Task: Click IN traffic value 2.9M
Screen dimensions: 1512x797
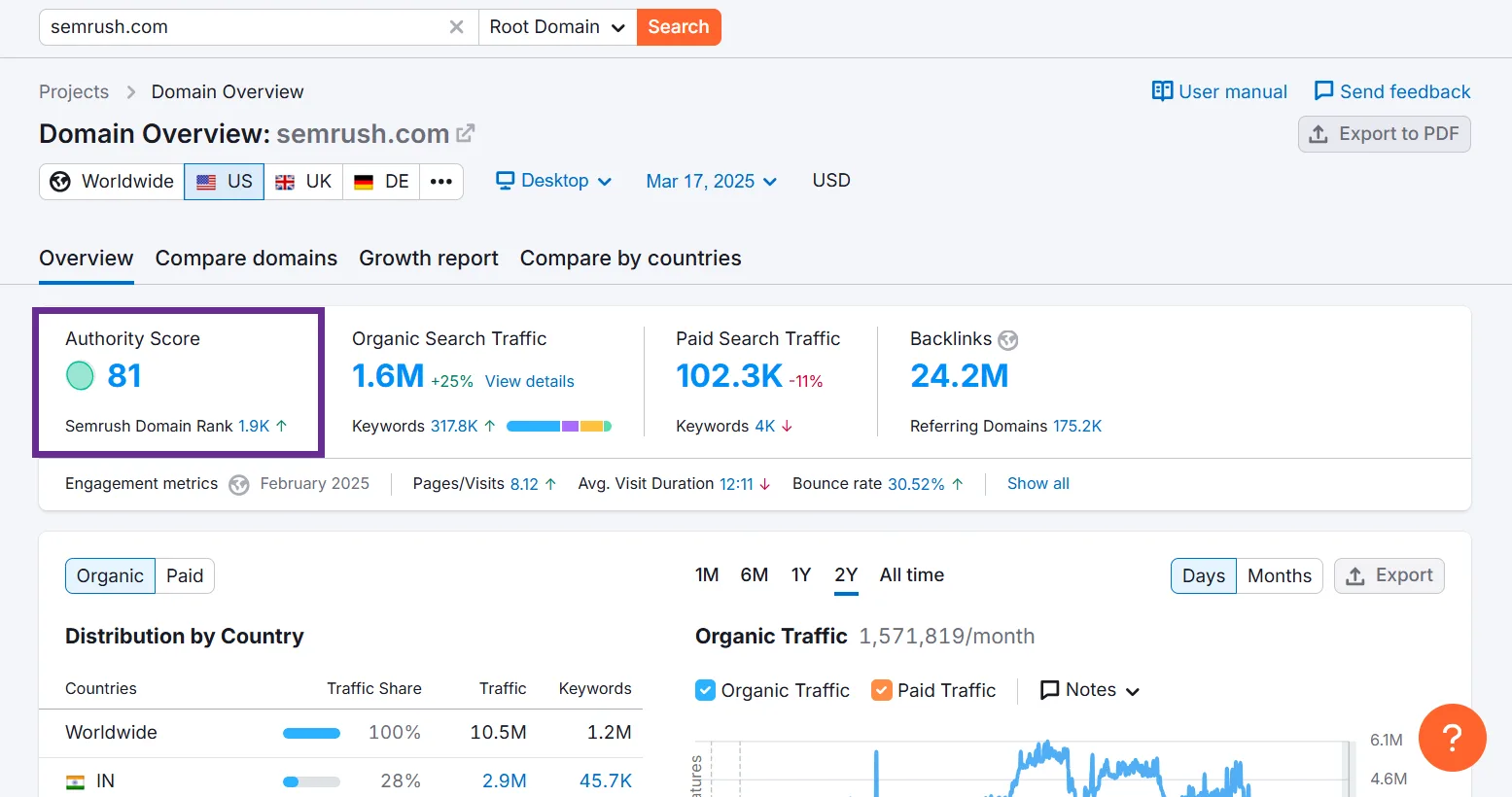Action: (x=505, y=780)
